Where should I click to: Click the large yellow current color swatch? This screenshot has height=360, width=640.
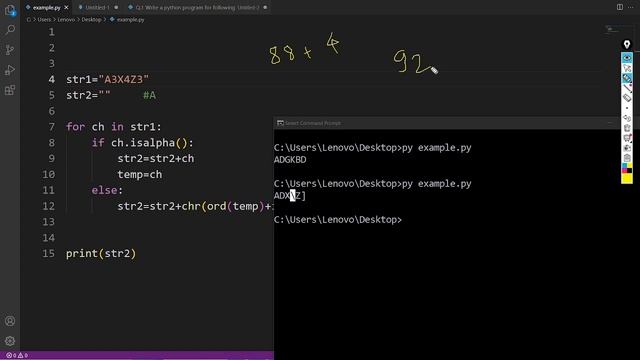[627, 178]
